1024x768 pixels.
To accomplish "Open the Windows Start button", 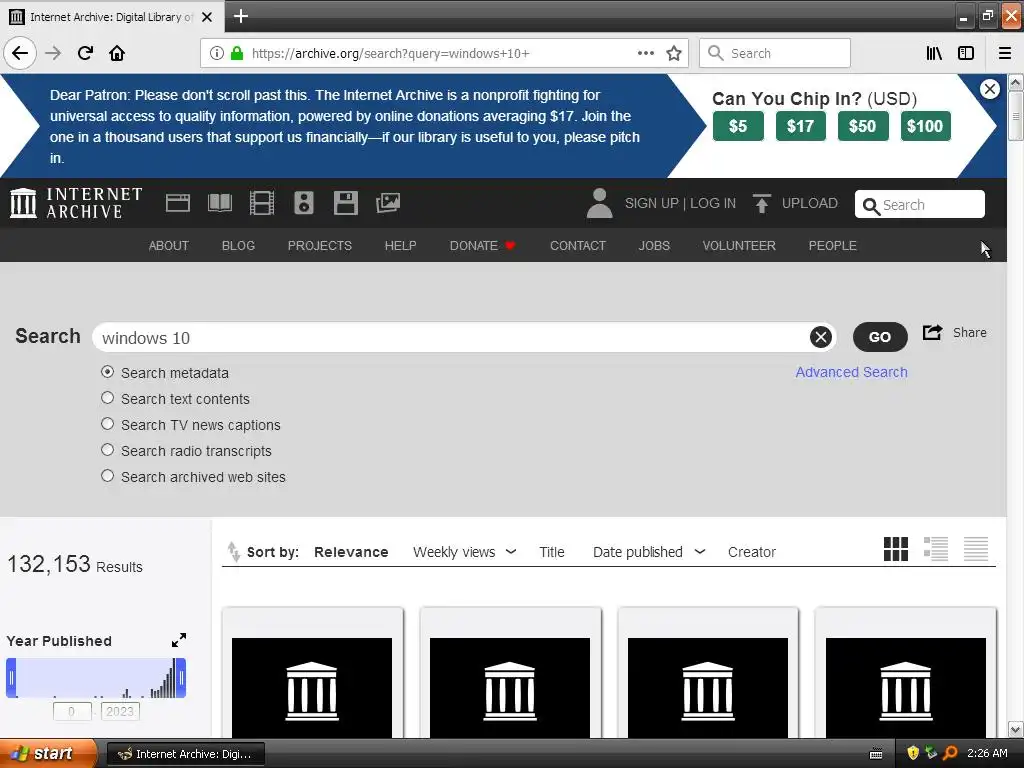I will click(x=48, y=753).
